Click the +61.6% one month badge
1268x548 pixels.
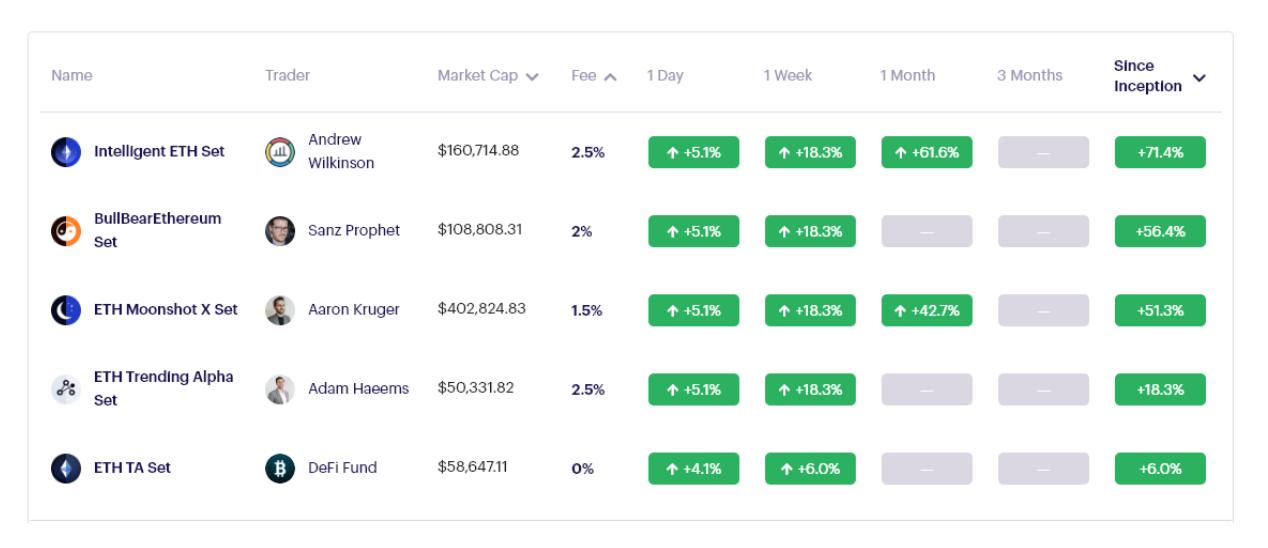click(926, 152)
